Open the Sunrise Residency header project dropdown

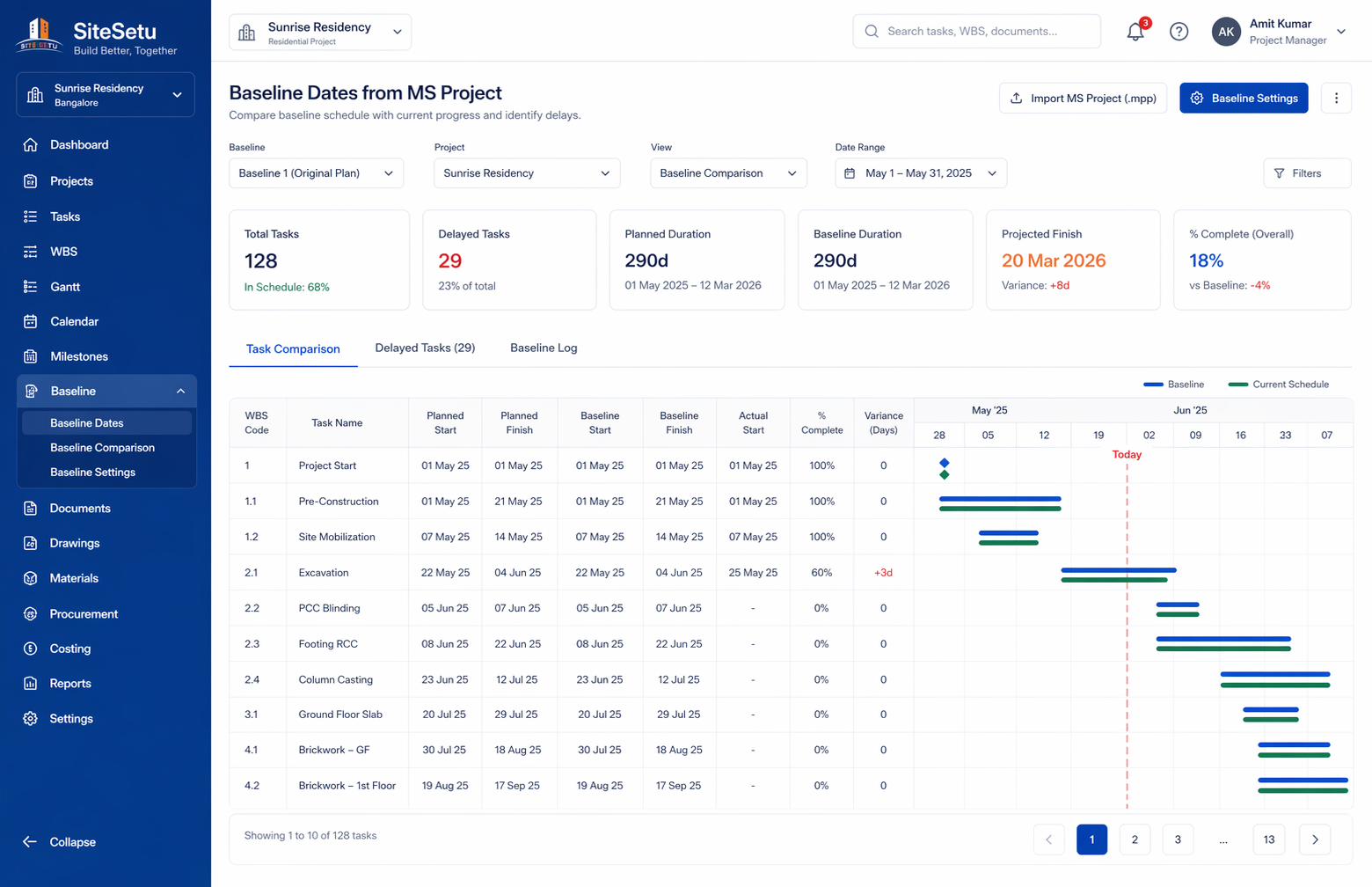(x=320, y=33)
